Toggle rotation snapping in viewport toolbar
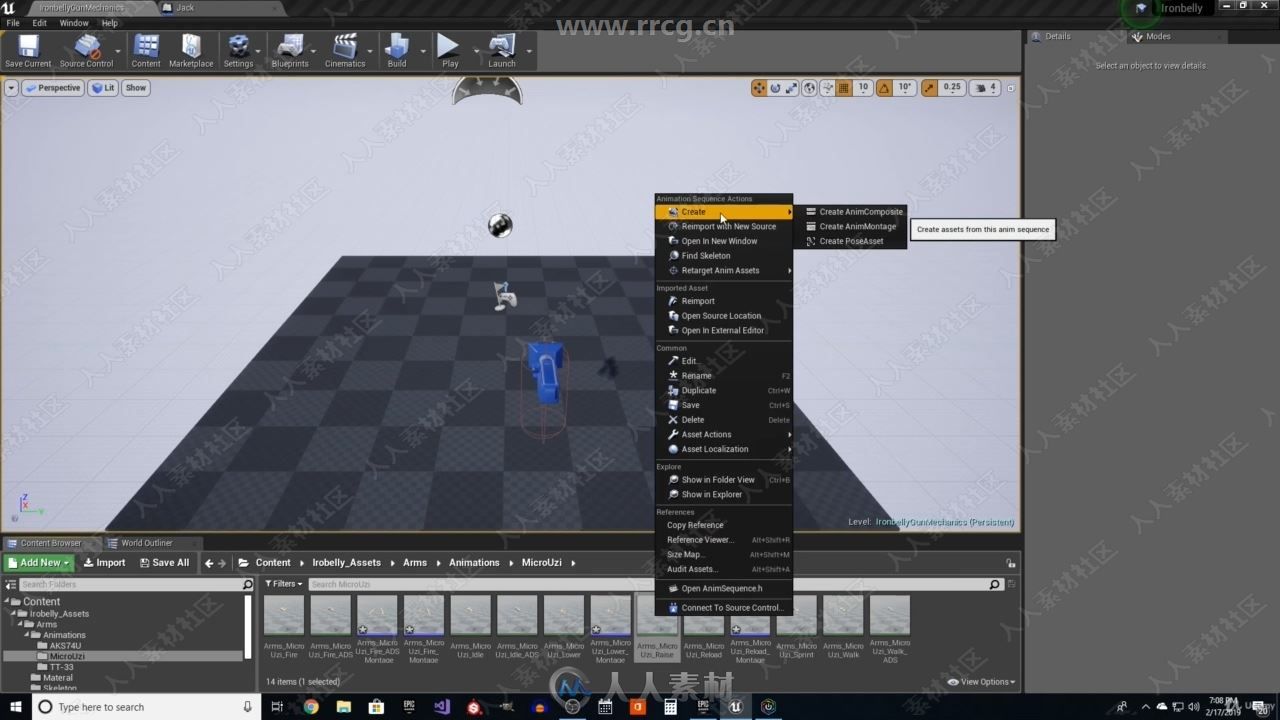This screenshot has height=720, width=1280. point(884,88)
